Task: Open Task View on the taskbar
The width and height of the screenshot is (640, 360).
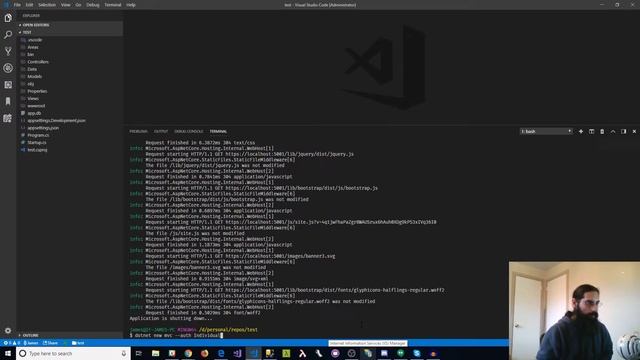Action: [x=139, y=353]
